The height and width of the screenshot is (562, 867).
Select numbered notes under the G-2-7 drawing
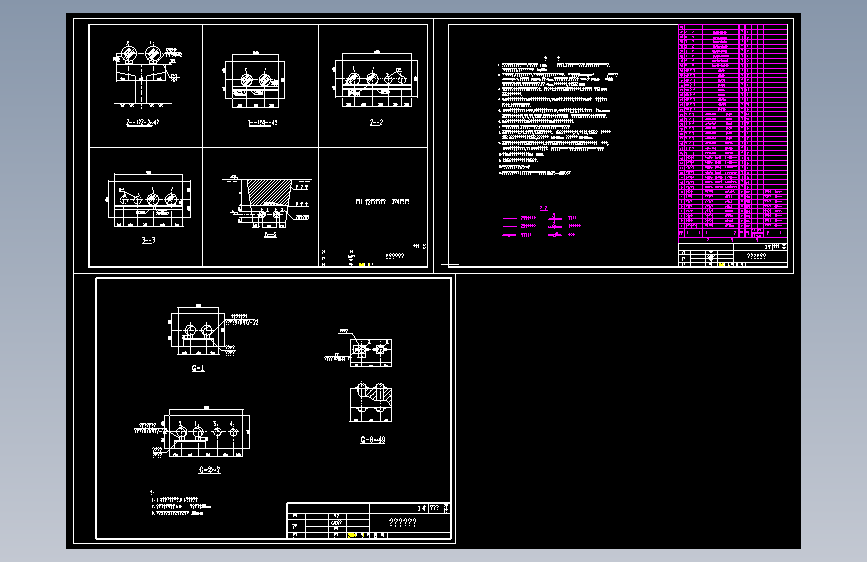point(180,503)
